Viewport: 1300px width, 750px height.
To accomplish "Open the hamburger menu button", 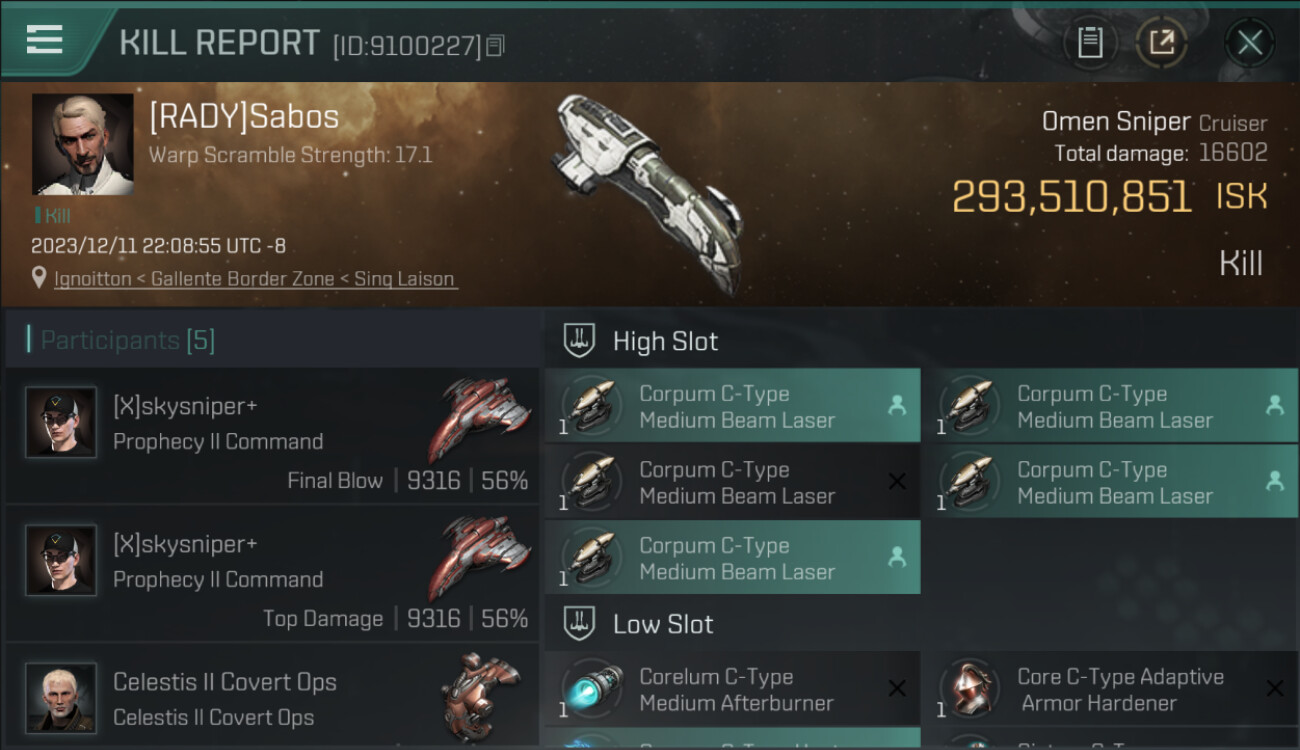I will click(45, 40).
